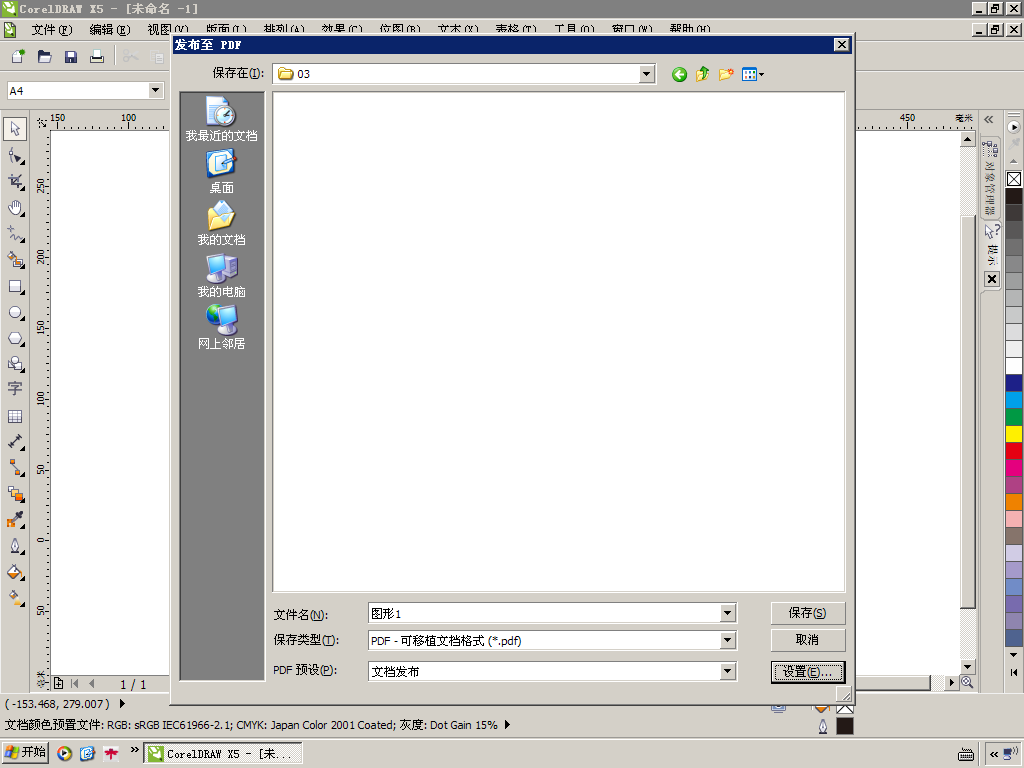Open 桌面 location in sidebar
This screenshot has height=768, width=1024.
[x=221, y=172]
